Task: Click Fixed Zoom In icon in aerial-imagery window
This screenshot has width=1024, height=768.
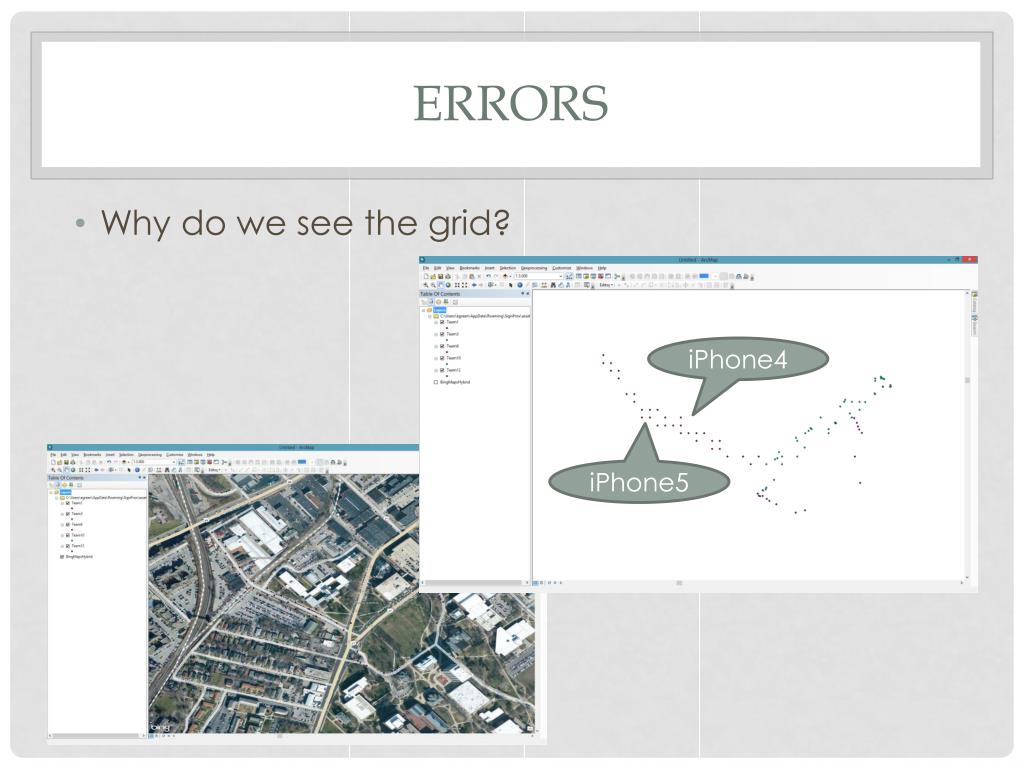Action: (x=81, y=470)
